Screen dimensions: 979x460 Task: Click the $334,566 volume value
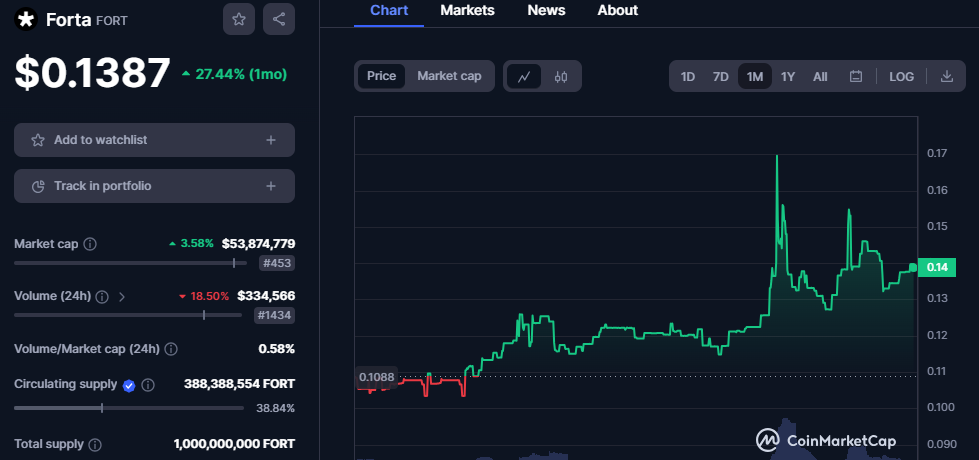tap(266, 296)
